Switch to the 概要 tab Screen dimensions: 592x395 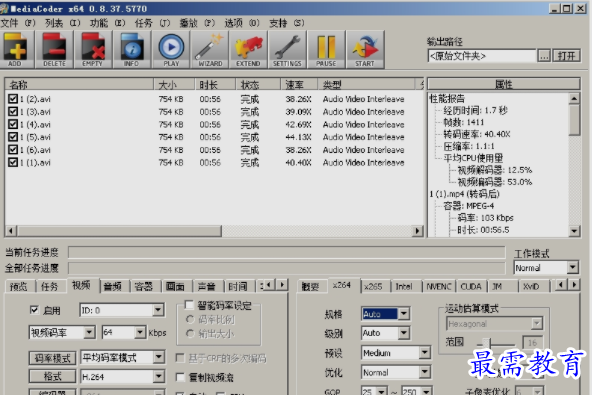(x=310, y=287)
